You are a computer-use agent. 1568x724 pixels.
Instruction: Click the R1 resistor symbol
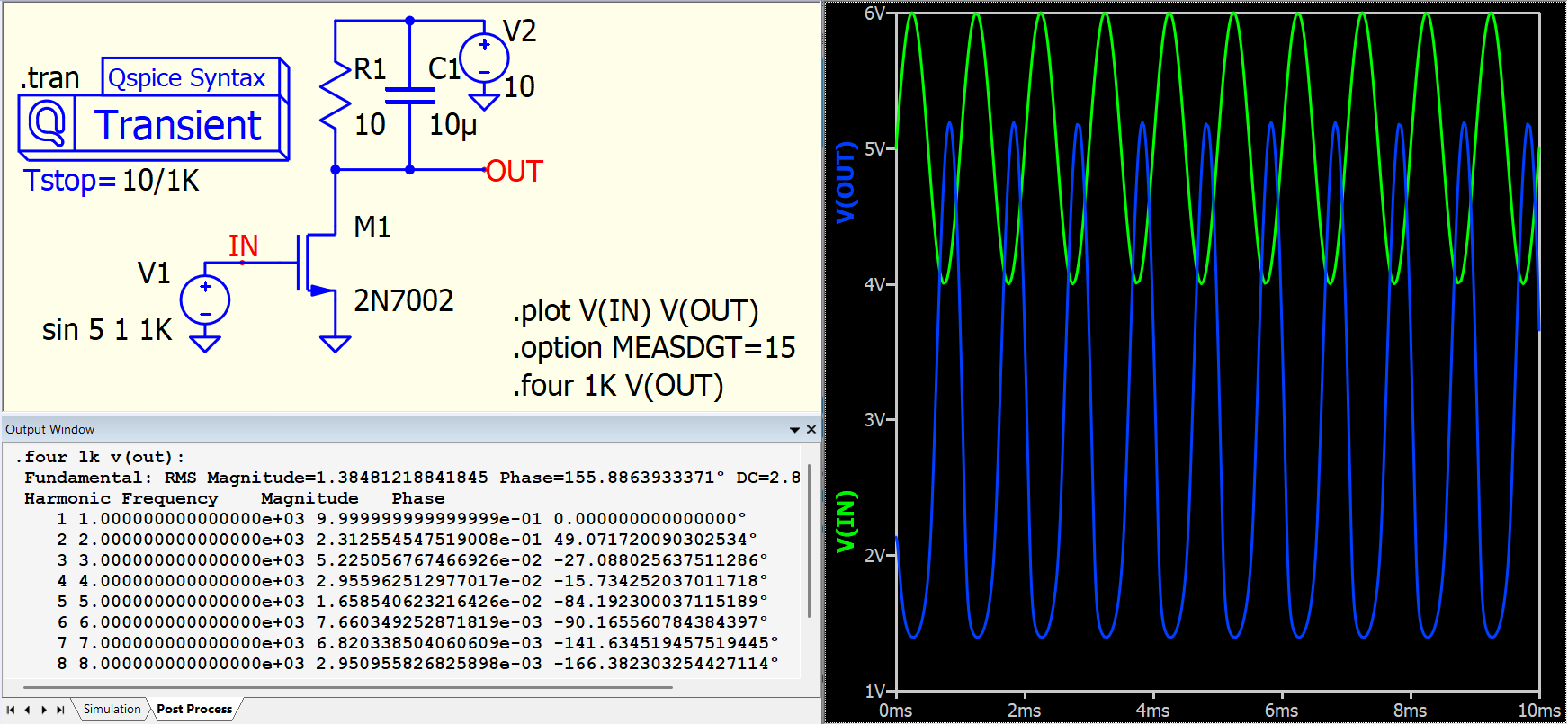click(336, 95)
